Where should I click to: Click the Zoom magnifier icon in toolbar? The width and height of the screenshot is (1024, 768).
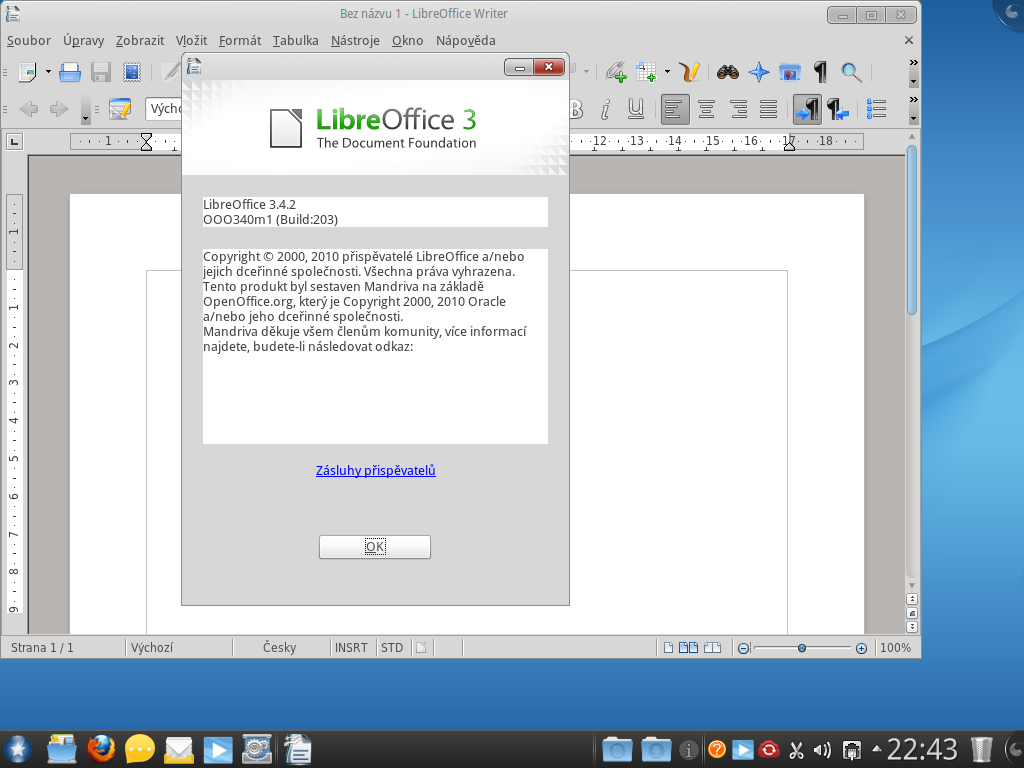point(851,72)
